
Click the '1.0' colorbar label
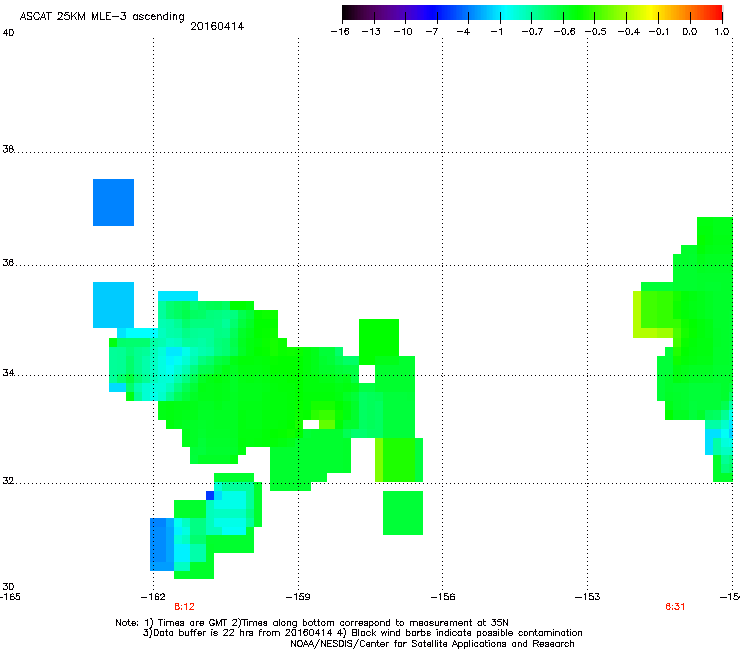point(722,32)
